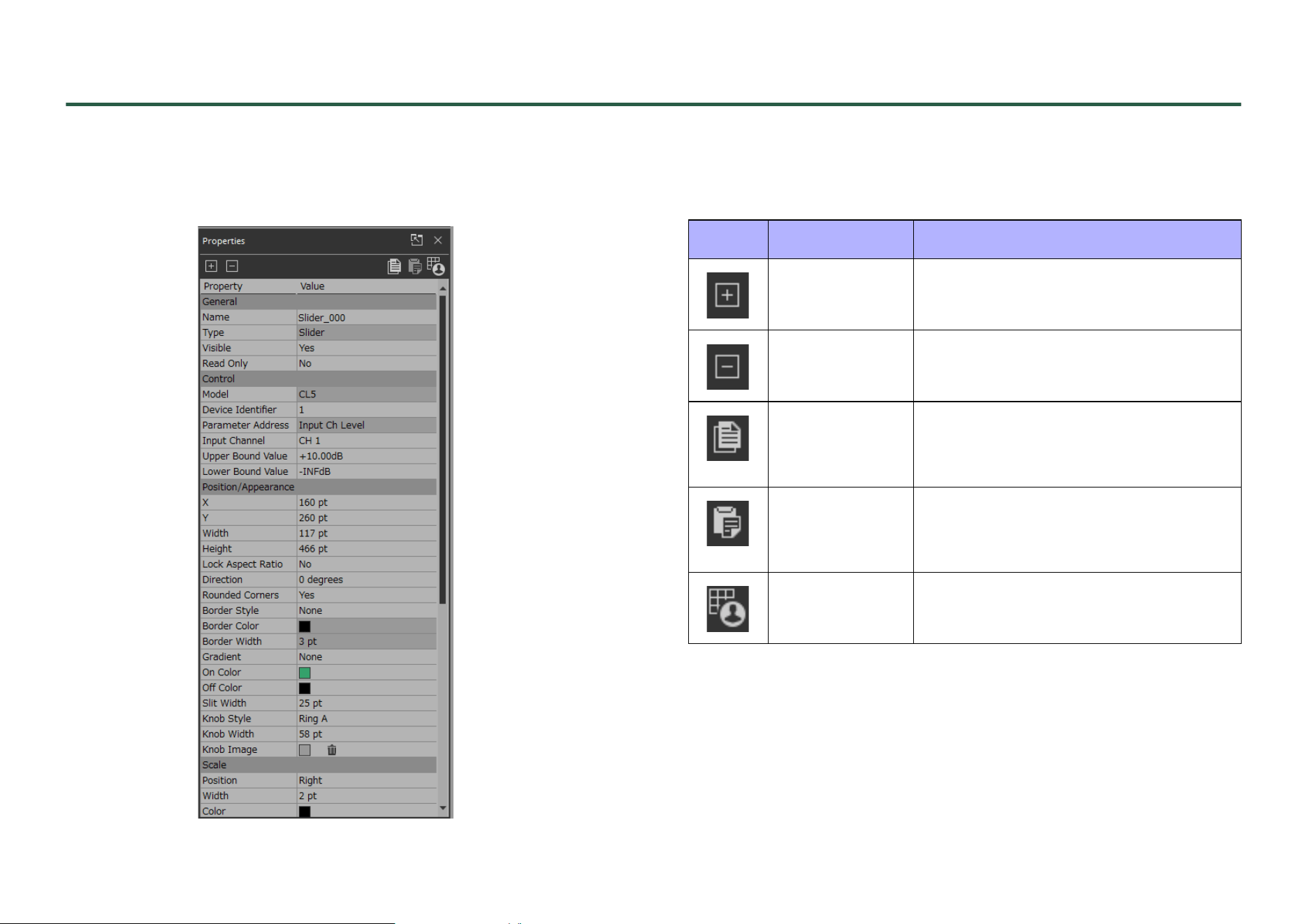This screenshot has width=1308, height=924.
Task: Click the Paste icon in Properties panel toolbar
Action: 415,266
